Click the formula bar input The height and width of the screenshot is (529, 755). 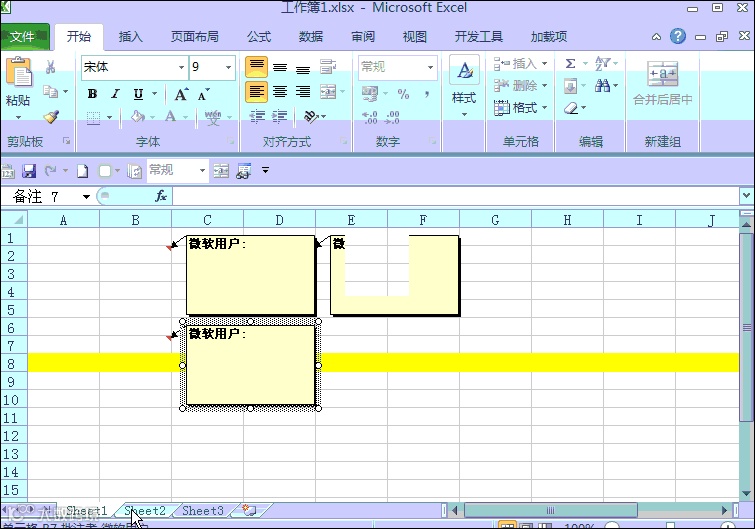click(455, 196)
